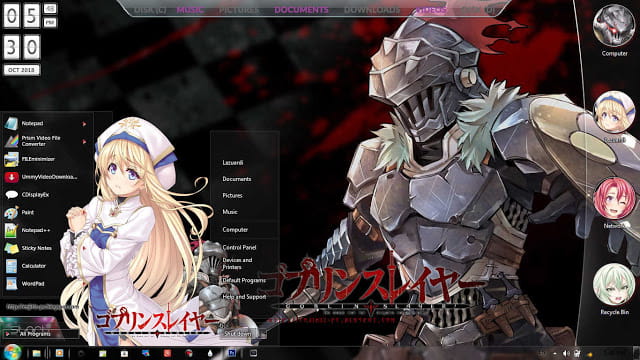Viewport: 640px width, 360px height.
Task: Launch Prism Video File Converter
Action: tap(41, 141)
